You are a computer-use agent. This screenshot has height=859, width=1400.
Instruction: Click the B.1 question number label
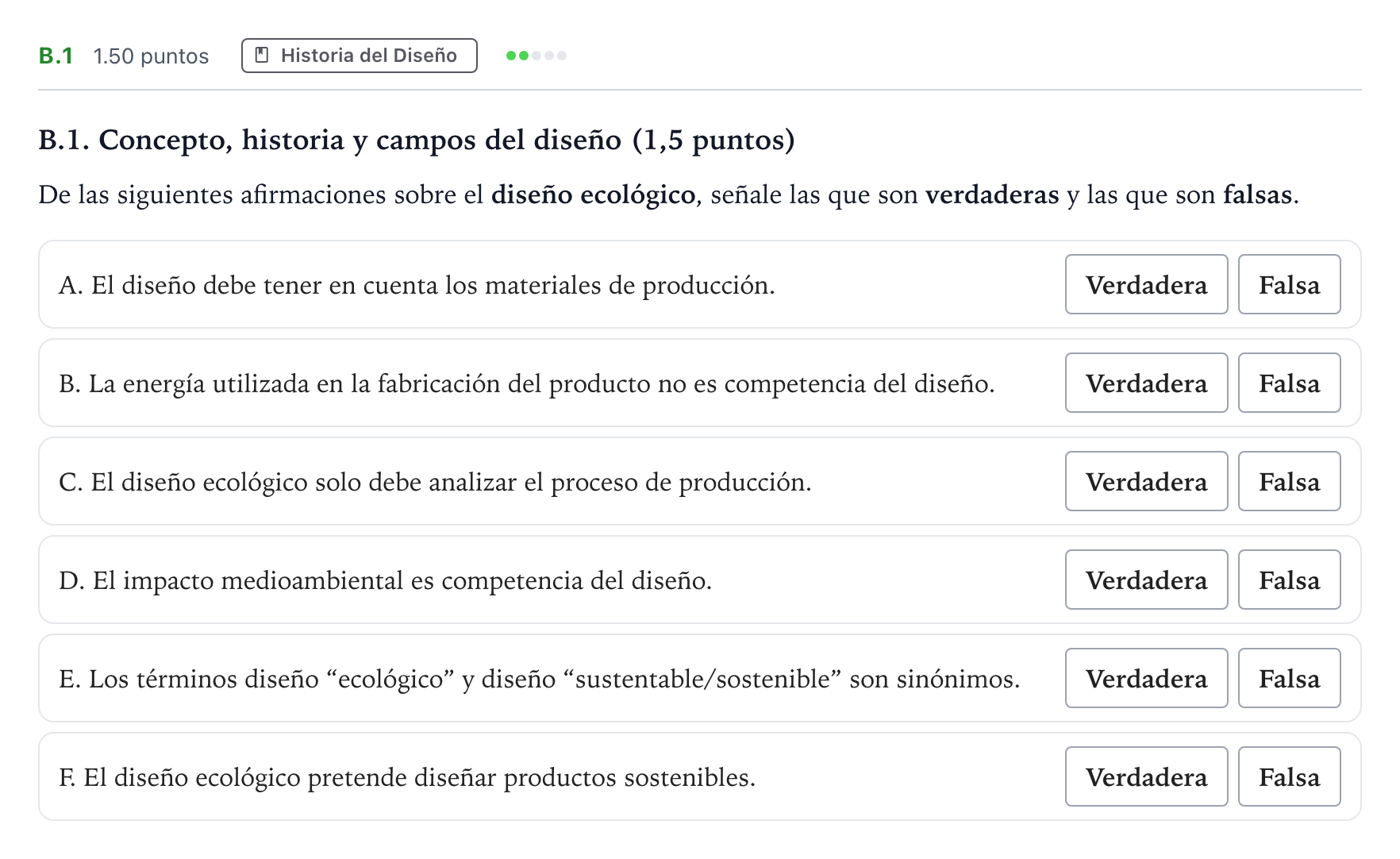56,56
